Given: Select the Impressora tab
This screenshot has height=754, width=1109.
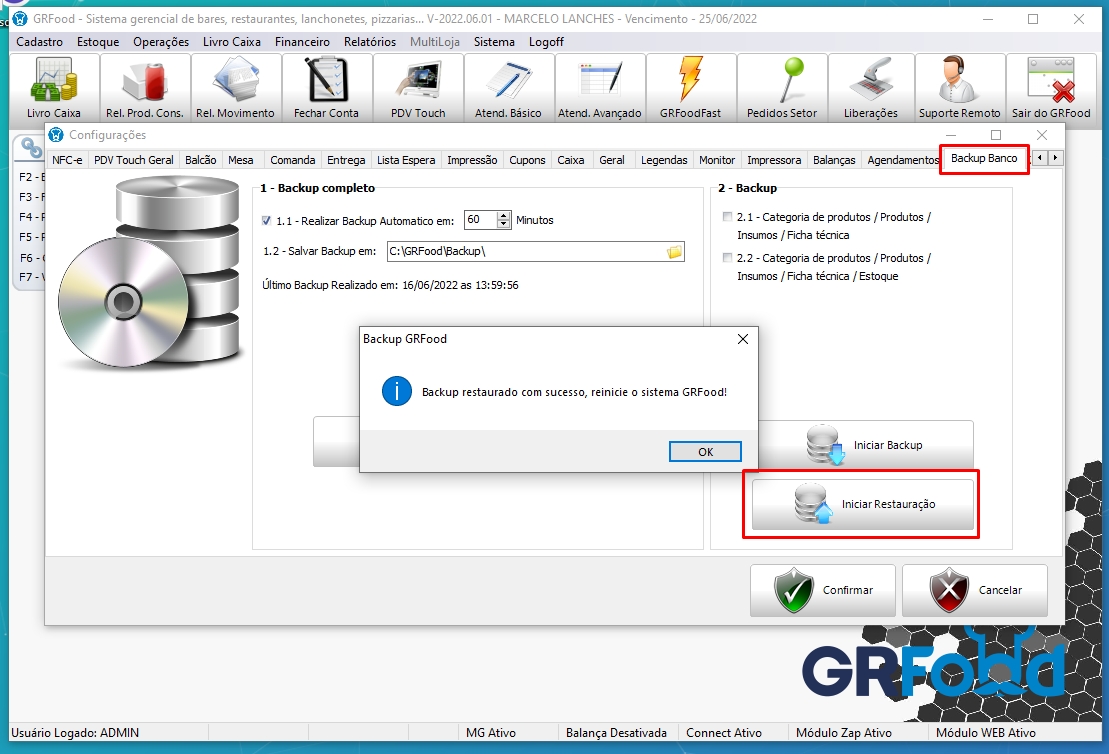Looking at the screenshot, I should [x=774, y=160].
